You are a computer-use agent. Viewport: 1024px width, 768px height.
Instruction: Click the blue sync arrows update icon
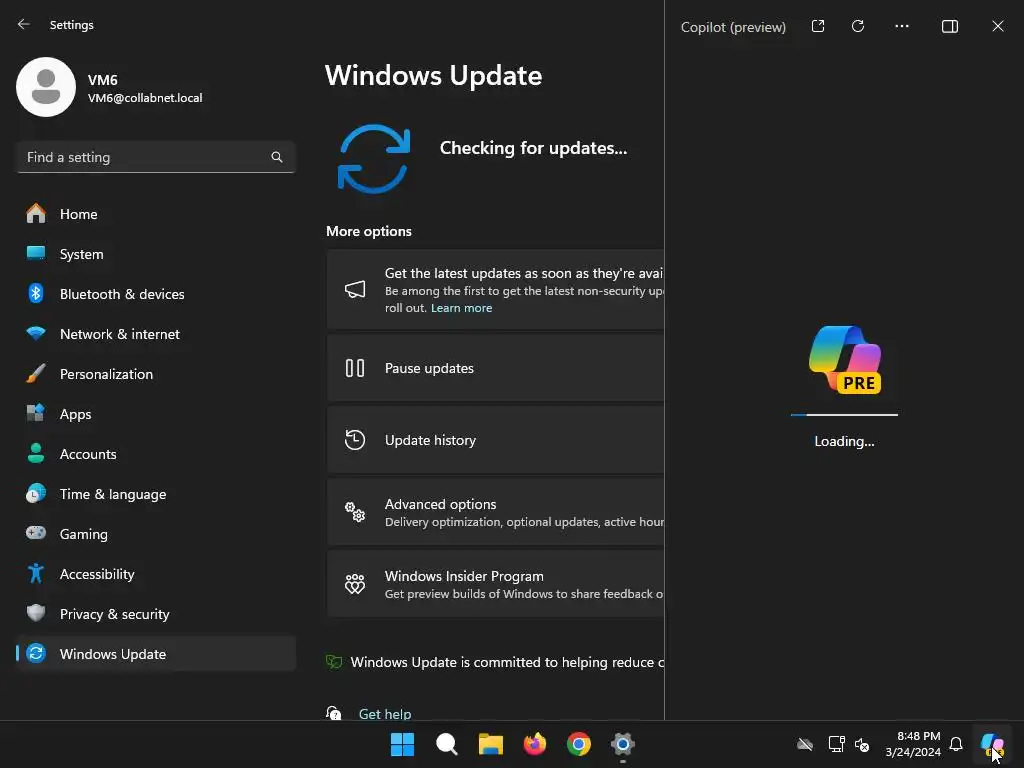pyautogui.click(x=374, y=159)
